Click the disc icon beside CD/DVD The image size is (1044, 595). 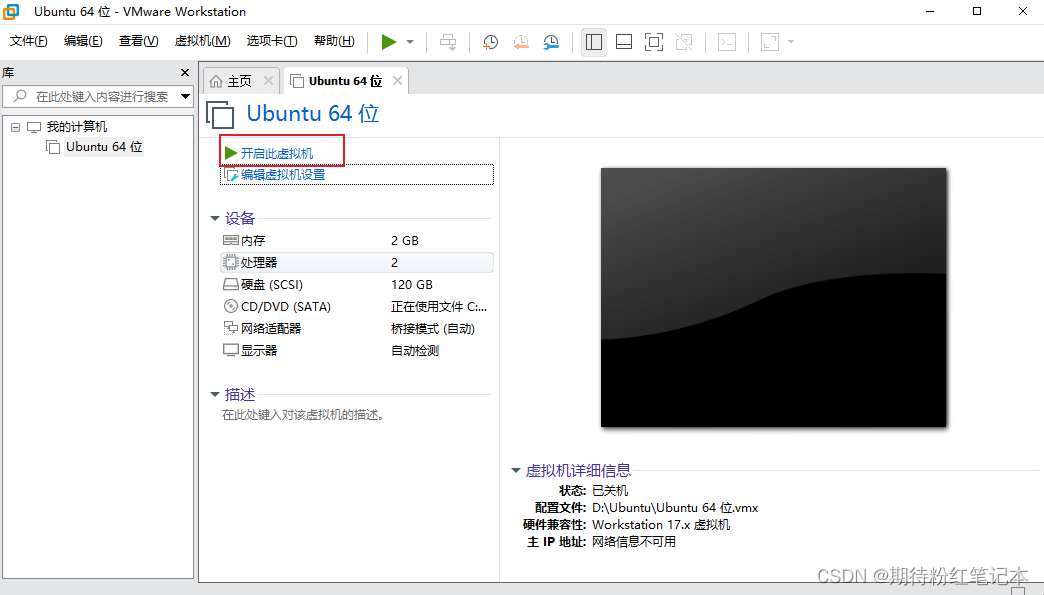coord(230,306)
